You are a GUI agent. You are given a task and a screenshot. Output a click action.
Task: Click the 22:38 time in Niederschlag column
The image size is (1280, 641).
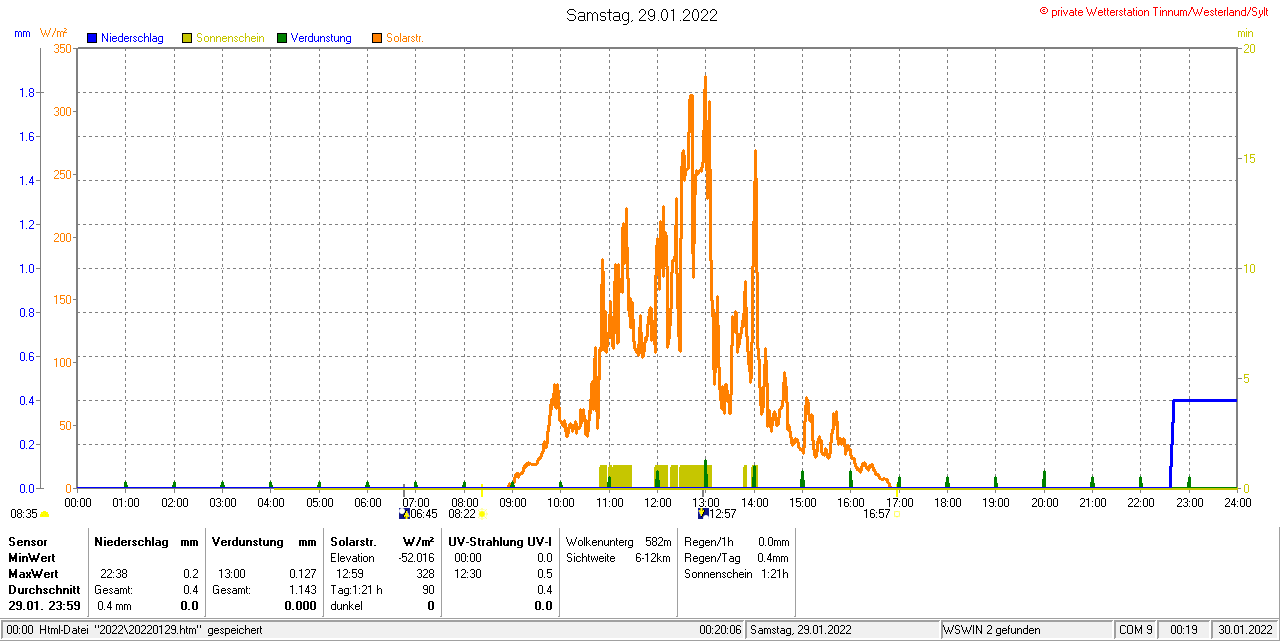113,574
